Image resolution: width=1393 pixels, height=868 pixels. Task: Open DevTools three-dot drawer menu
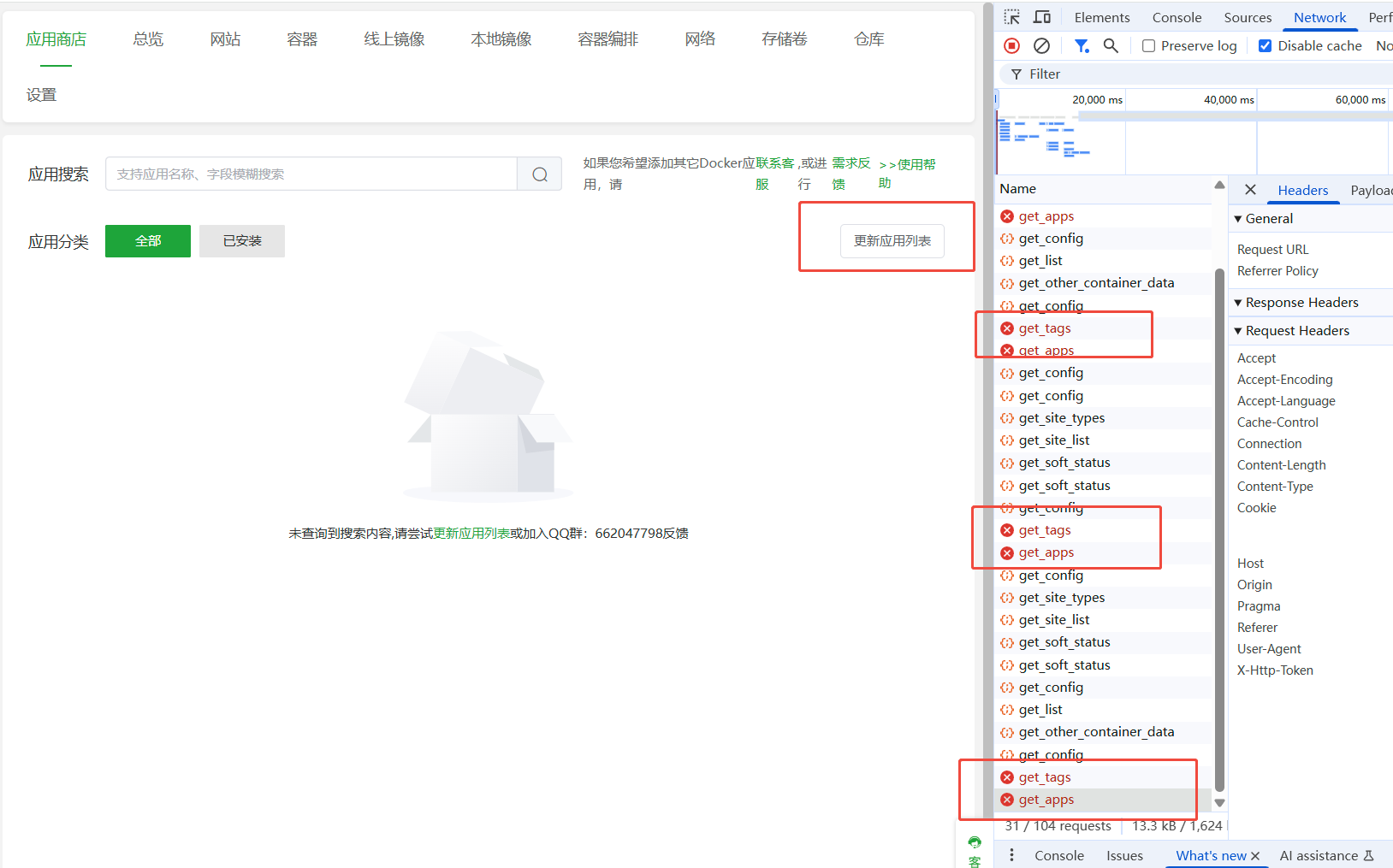pyautogui.click(x=1011, y=855)
